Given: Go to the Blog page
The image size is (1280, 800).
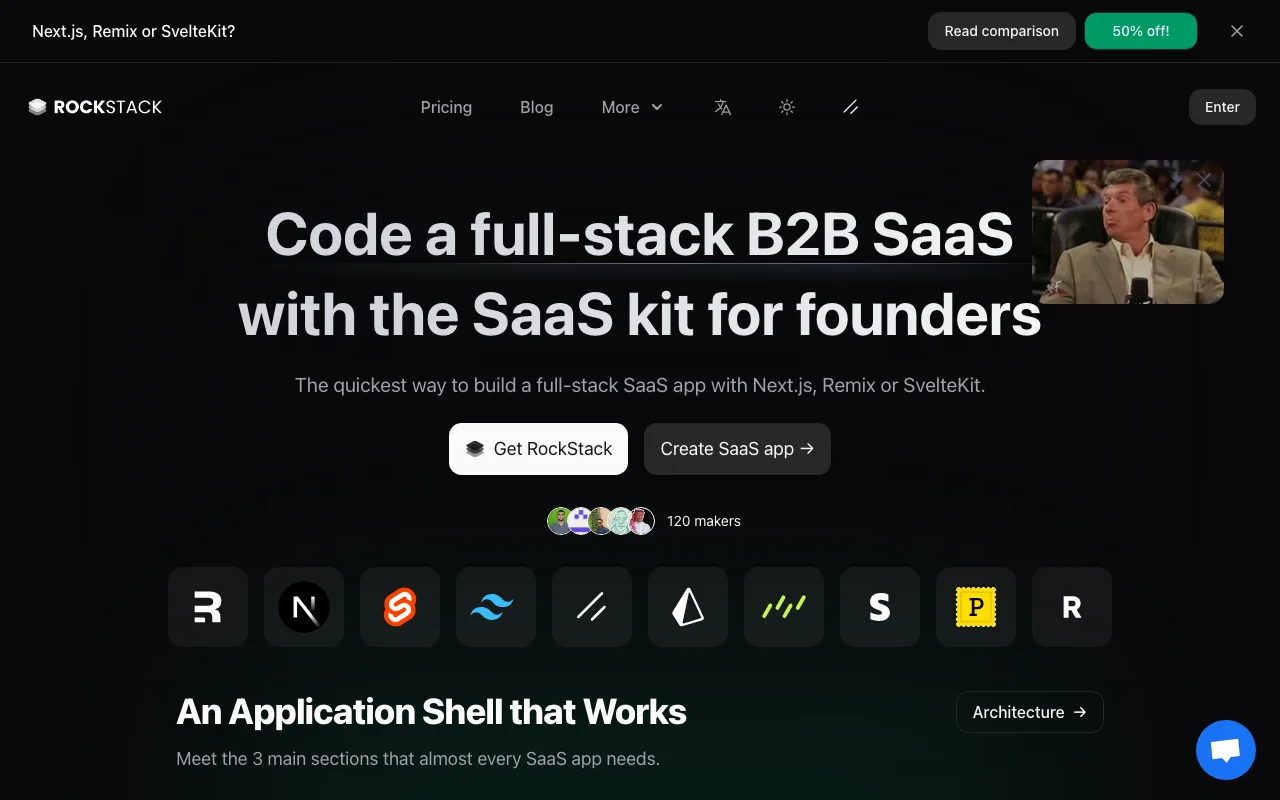Looking at the screenshot, I should tap(536, 107).
